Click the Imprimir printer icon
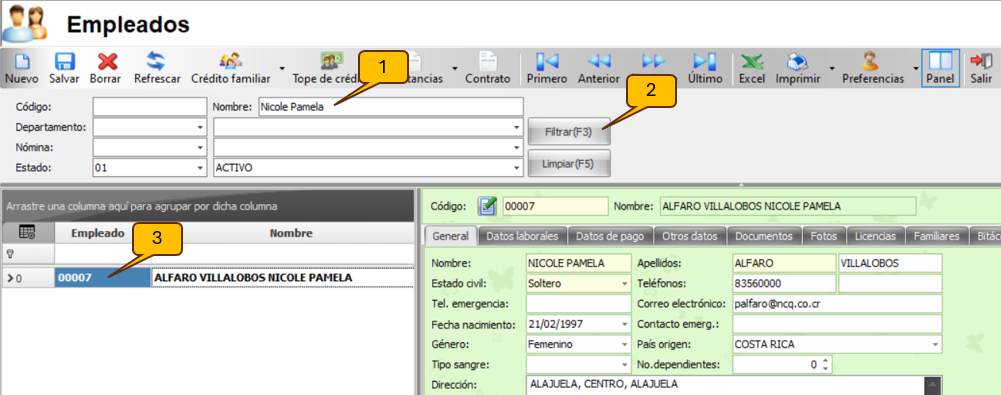Viewport: 1001px width, 395px height. (798, 61)
